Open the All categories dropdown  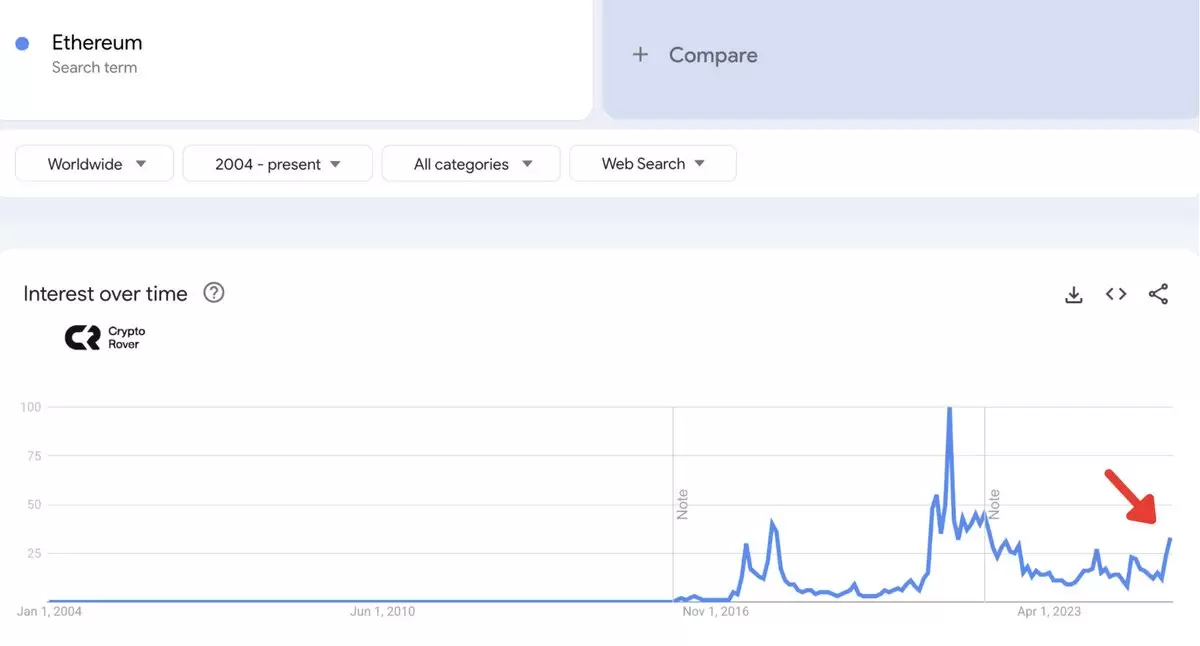coord(471,164)
